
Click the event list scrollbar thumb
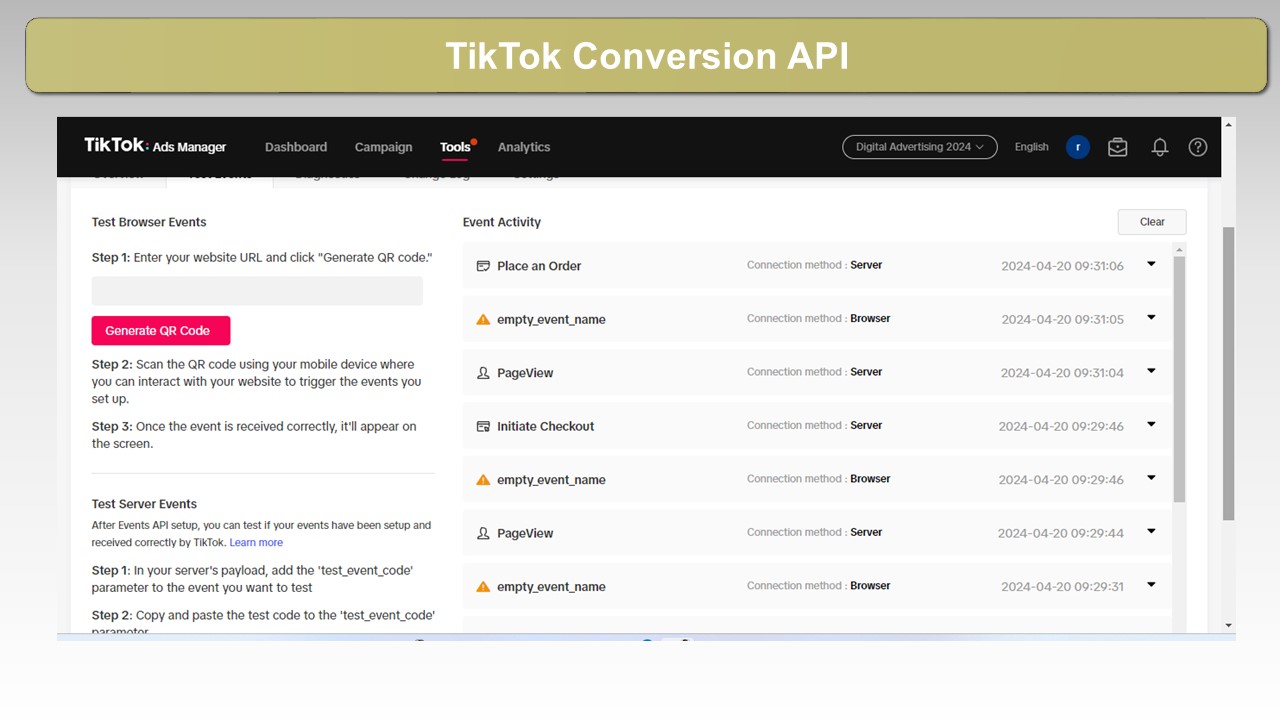point(1179,379)
